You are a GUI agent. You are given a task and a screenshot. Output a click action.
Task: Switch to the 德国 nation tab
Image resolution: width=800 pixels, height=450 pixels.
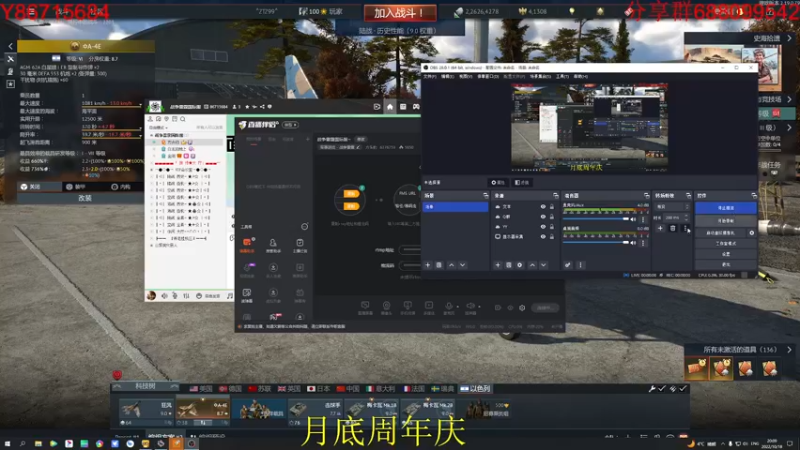click(x=231, y=389)
